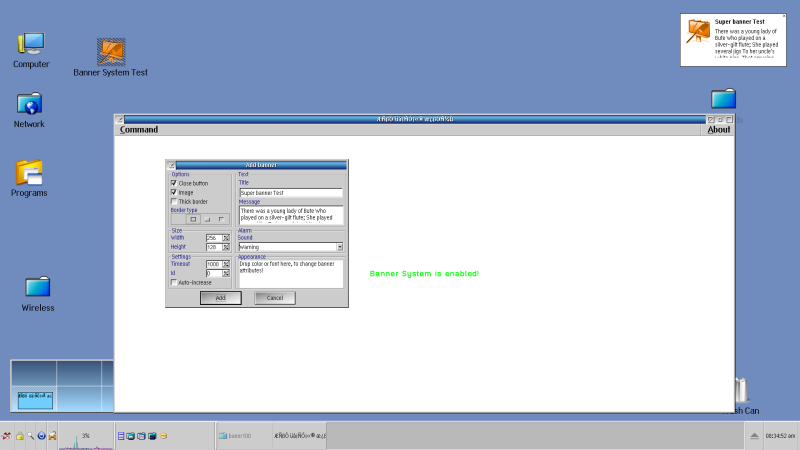Image resolution: width=800 pixels, height=450 pixels.
Task: Open the Network desktop icon
Action: pos(29,104)
